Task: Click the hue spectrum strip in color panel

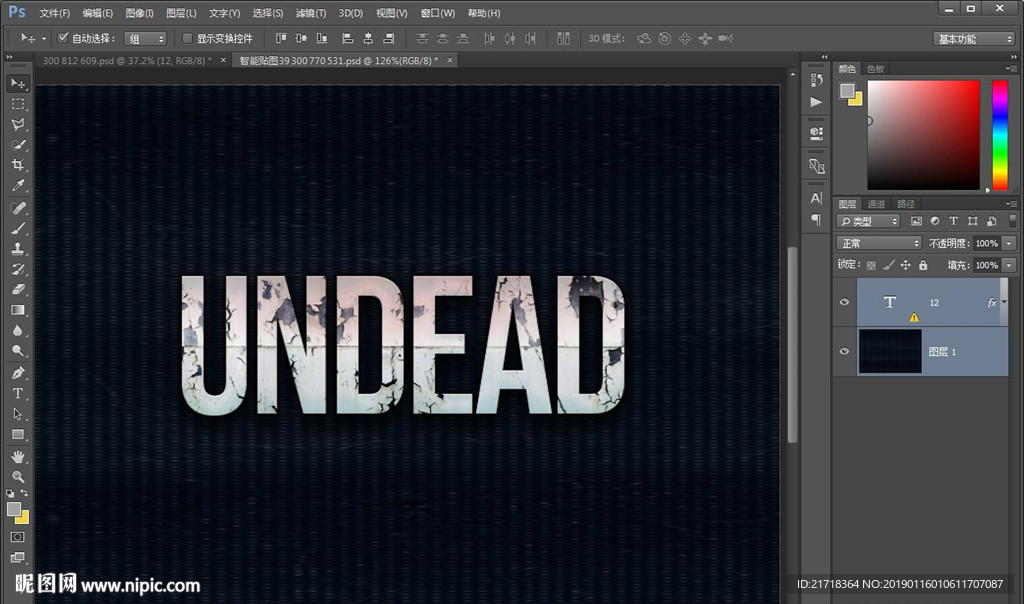Action: [999, 134]
